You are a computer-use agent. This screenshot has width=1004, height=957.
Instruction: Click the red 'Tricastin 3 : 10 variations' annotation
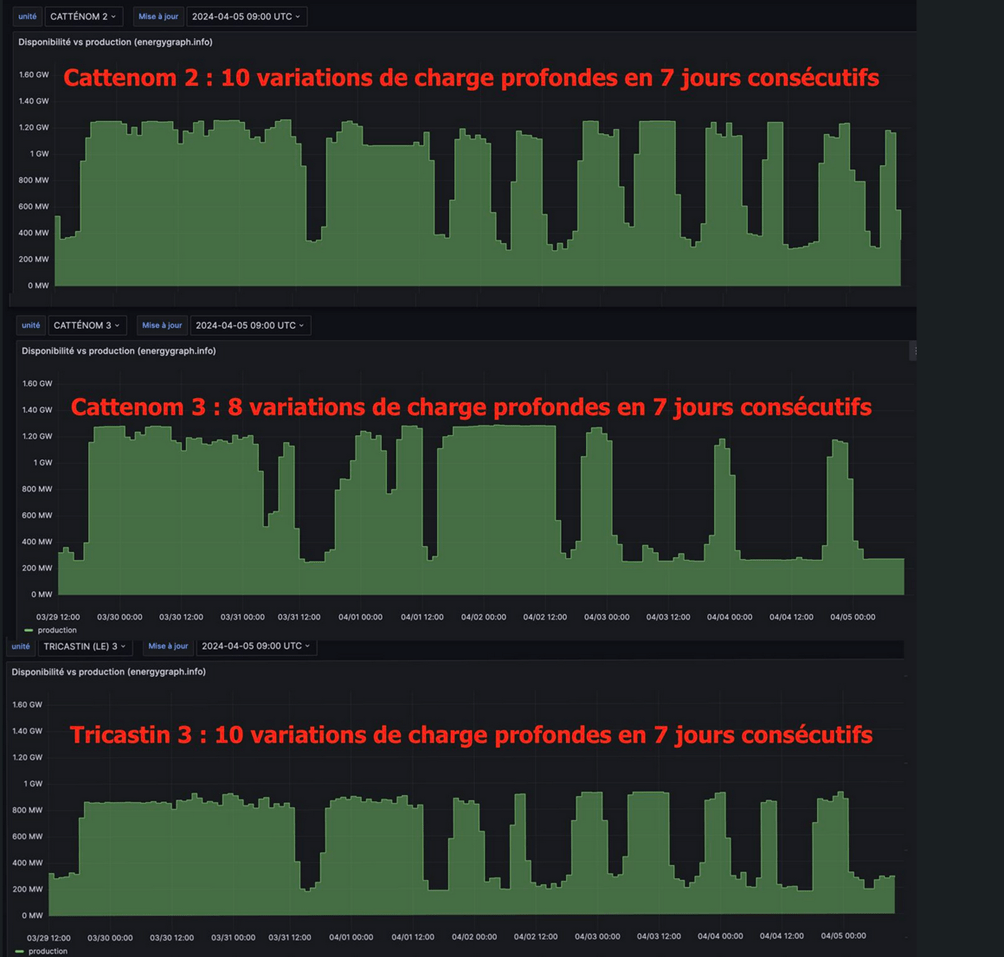pyautogui.click(x=471, y=735)
